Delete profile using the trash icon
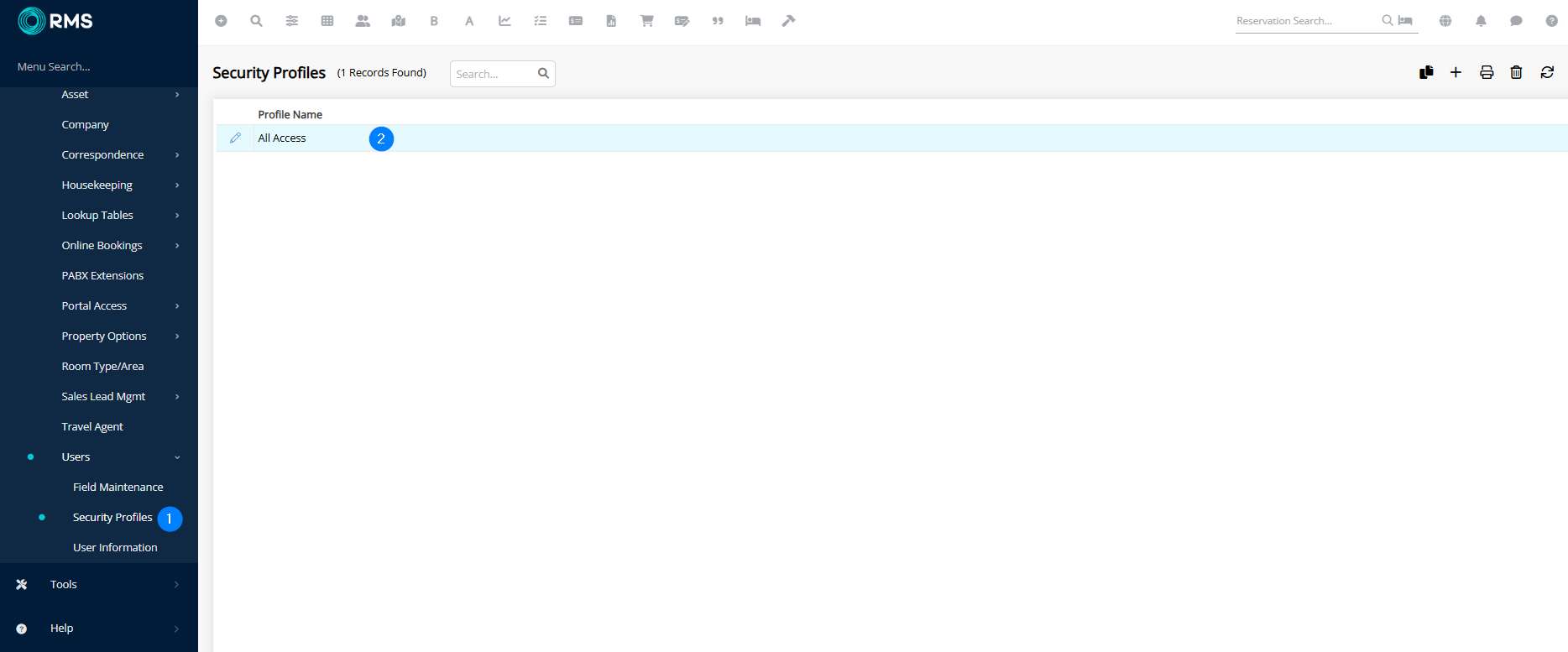The image size is (1568, 652). [1516, 73]
